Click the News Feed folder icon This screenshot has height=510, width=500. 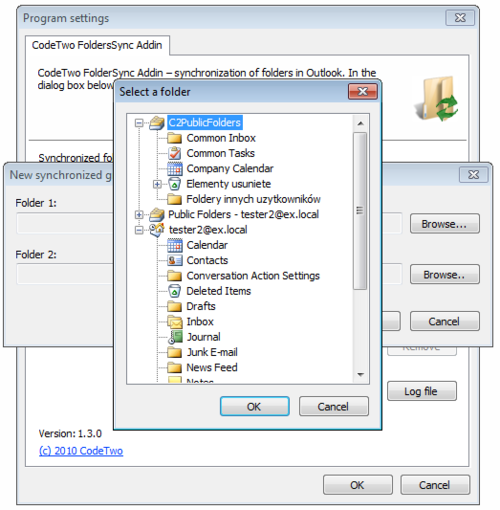[175, 368]
